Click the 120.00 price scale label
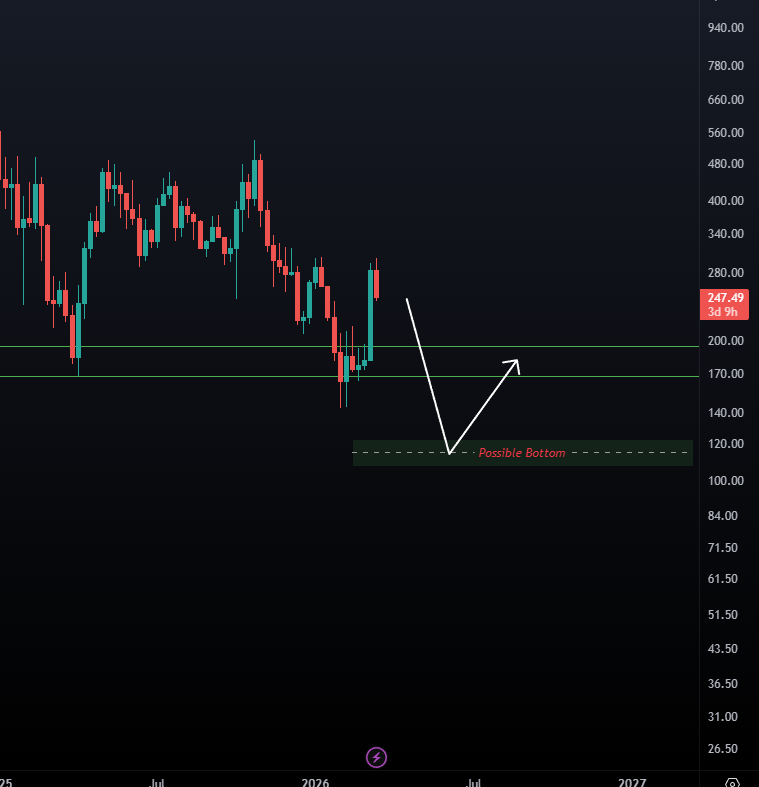Image resolution: width=759 pixels, height=787 pixels. [726, 444]
